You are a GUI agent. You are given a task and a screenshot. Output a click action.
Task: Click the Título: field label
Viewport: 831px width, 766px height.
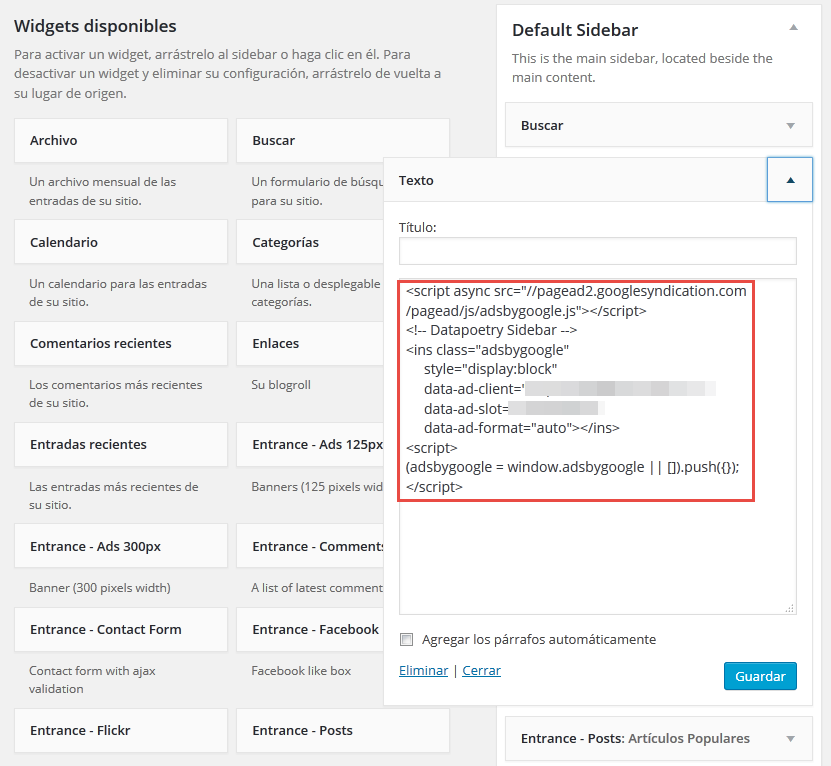point(418,227)
